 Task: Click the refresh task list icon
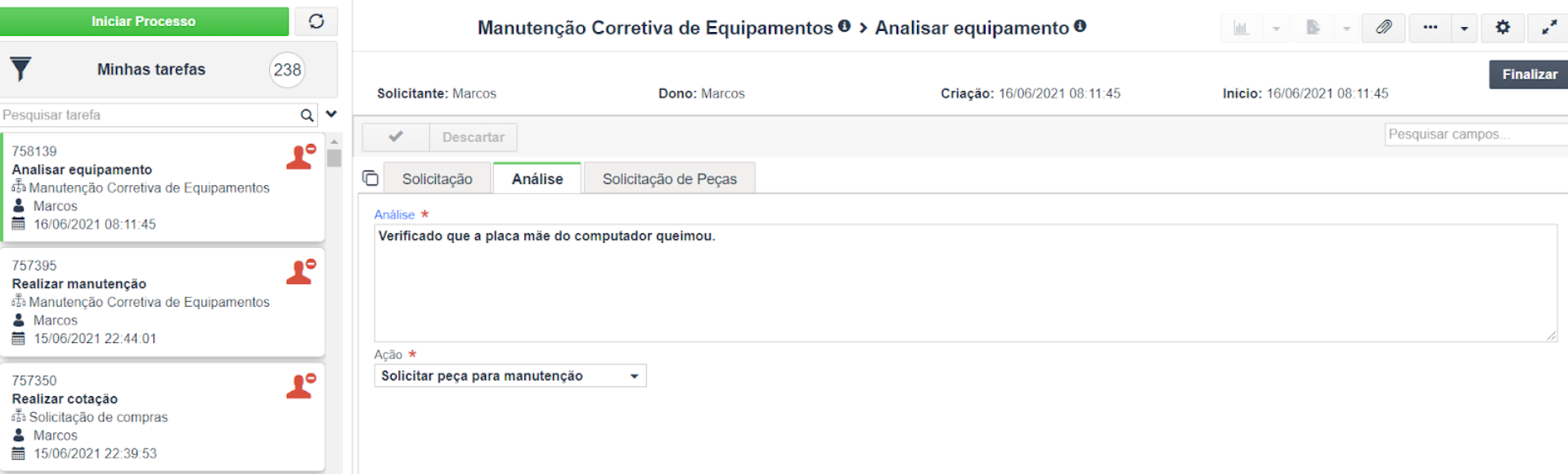click(x=316, y=21)
